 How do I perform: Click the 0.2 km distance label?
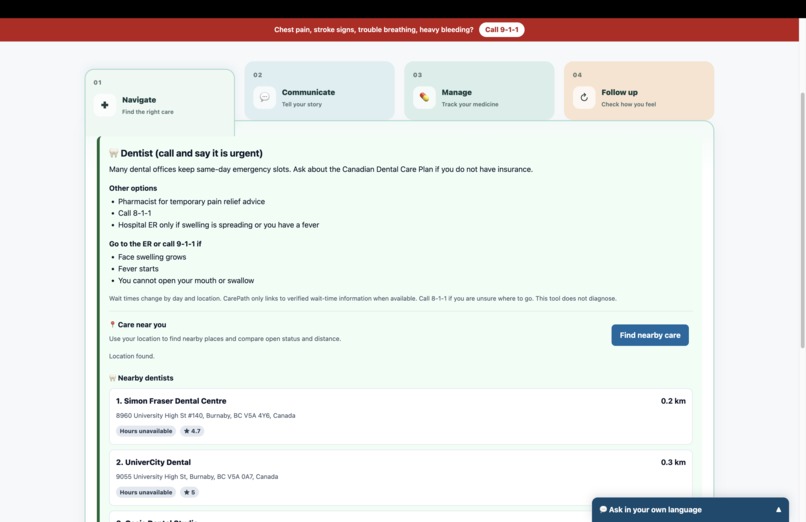673,401
